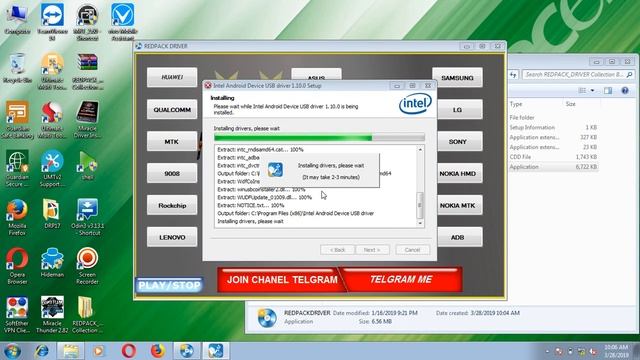Launch Mozilla Firefox from the desktop
The width and height of the screenshot is (640, 360).
coord(17,217)
